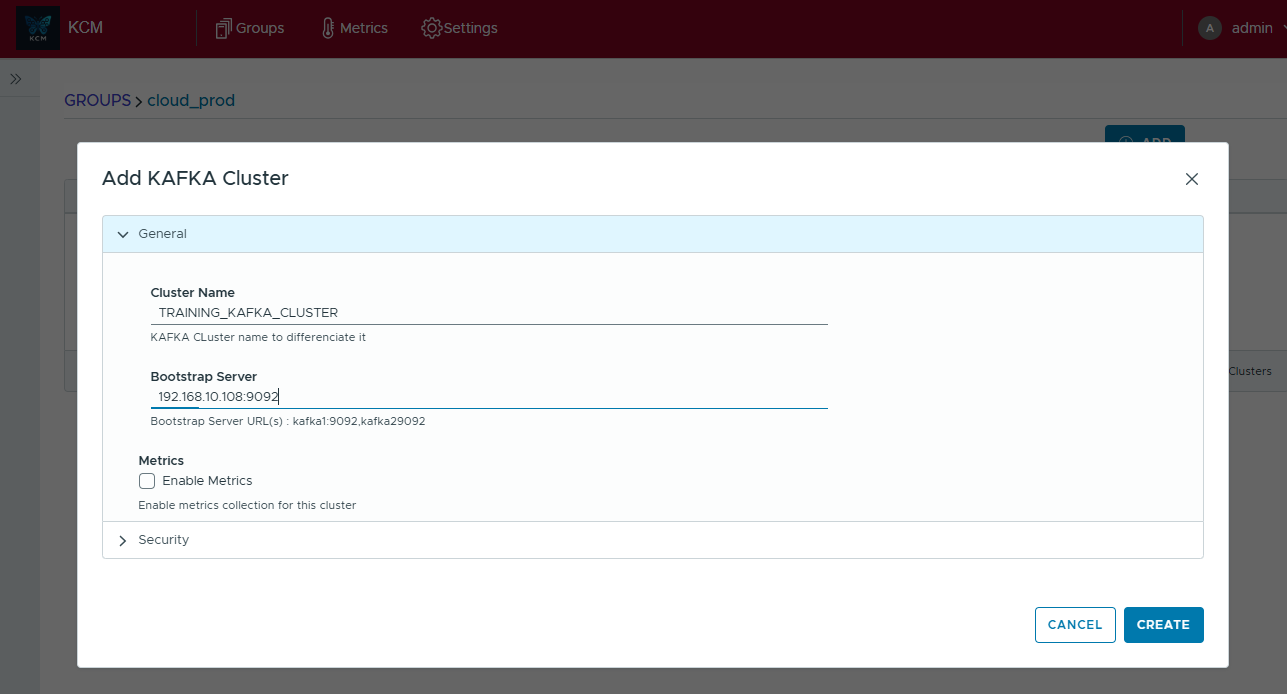
Task: Close the Add KAFKA Cluster dialog
Action: pyautogui.click(x=1191, y=179)
